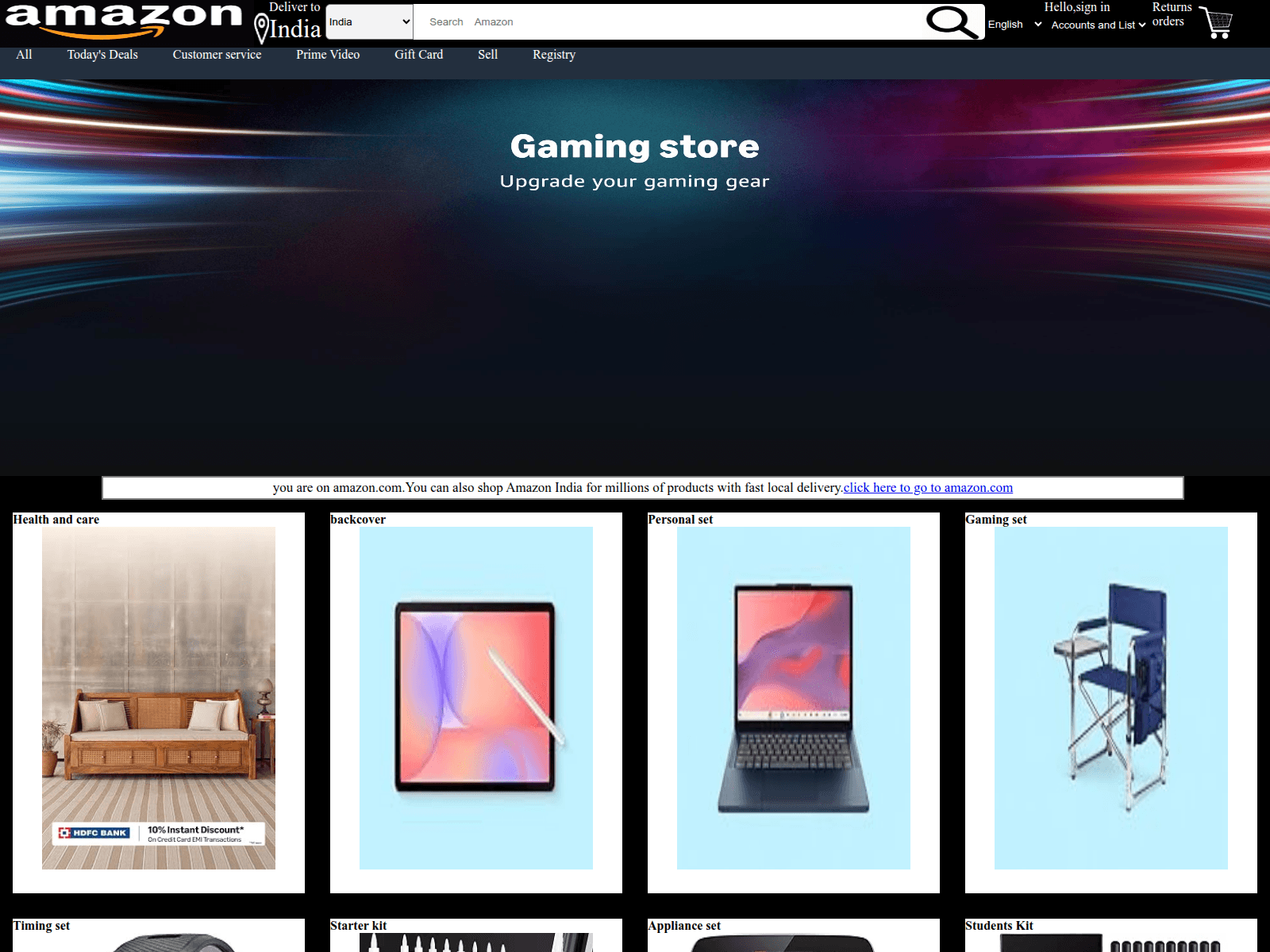The width and height of the screenshot is (1270, 952).
Task: Open Customer service page
Action: [x=217, y=55]
